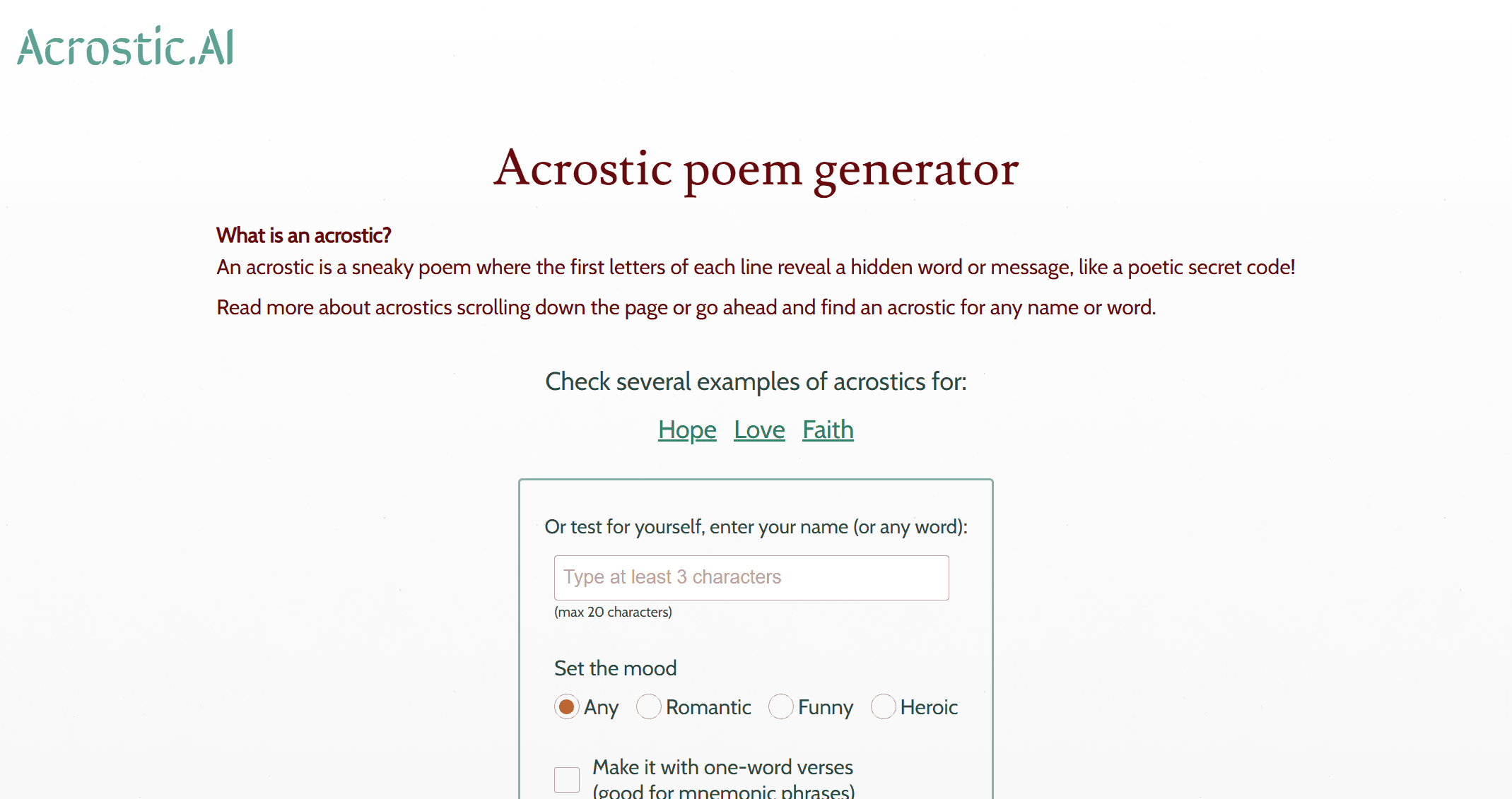Click the 'What is an acrostic?' heading

[x=303, y=235]
